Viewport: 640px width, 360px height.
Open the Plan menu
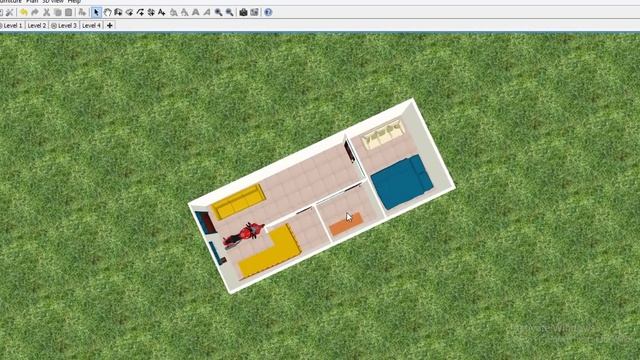pyautogui.click(x=32, y=2)
